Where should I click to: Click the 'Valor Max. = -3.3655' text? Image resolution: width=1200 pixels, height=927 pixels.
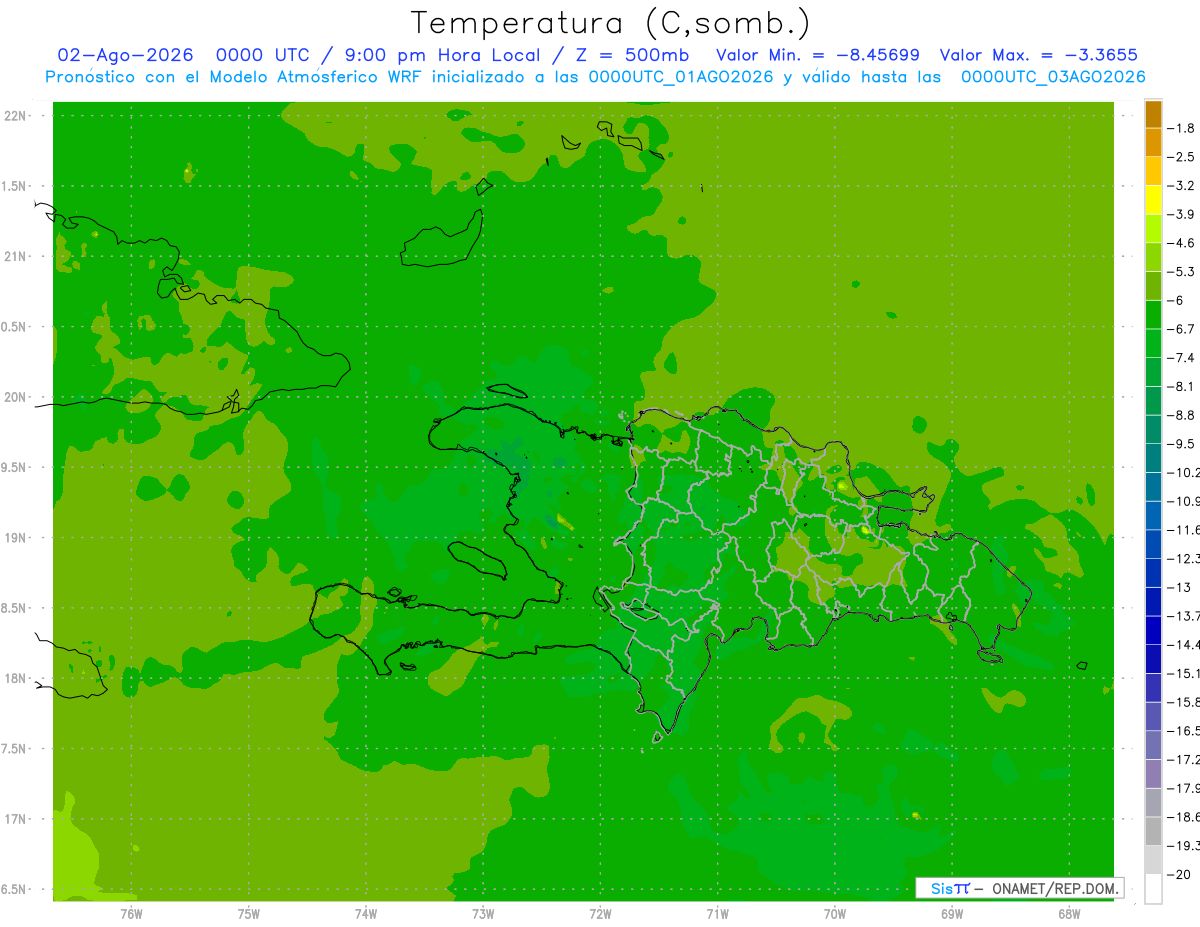(1039, 55)
